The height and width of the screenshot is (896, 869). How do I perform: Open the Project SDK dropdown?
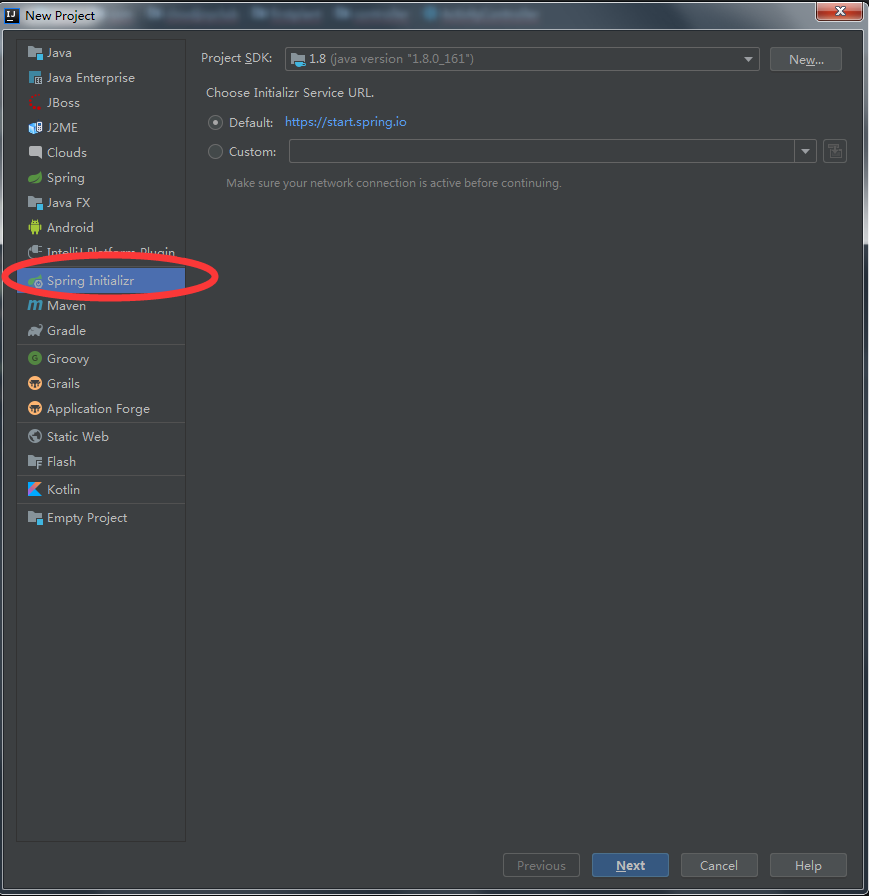522,59
